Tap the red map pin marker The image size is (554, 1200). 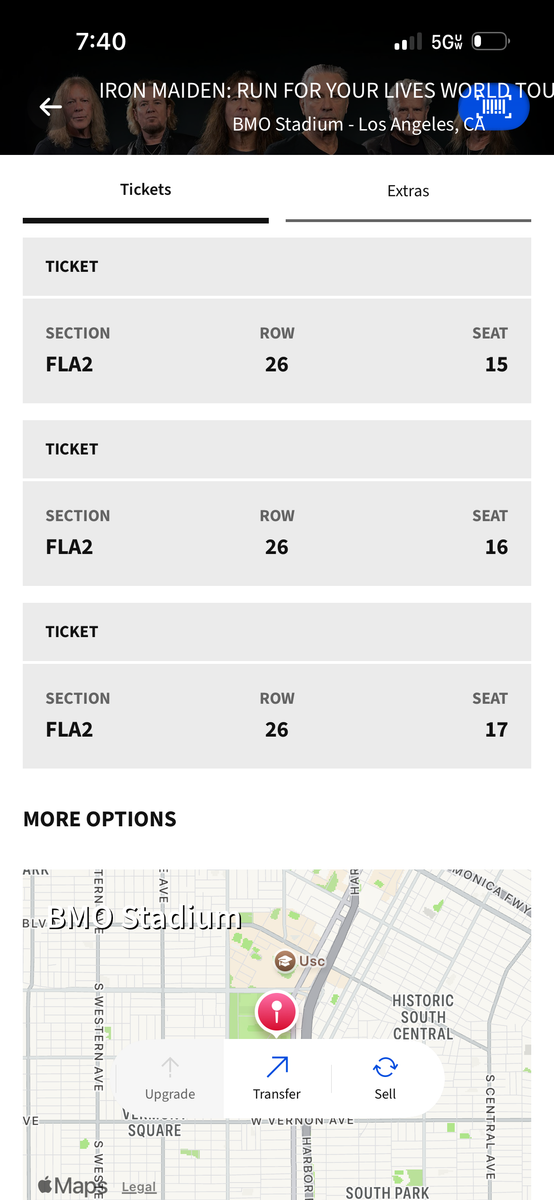pyautogui.click(x=277, y=1013)
